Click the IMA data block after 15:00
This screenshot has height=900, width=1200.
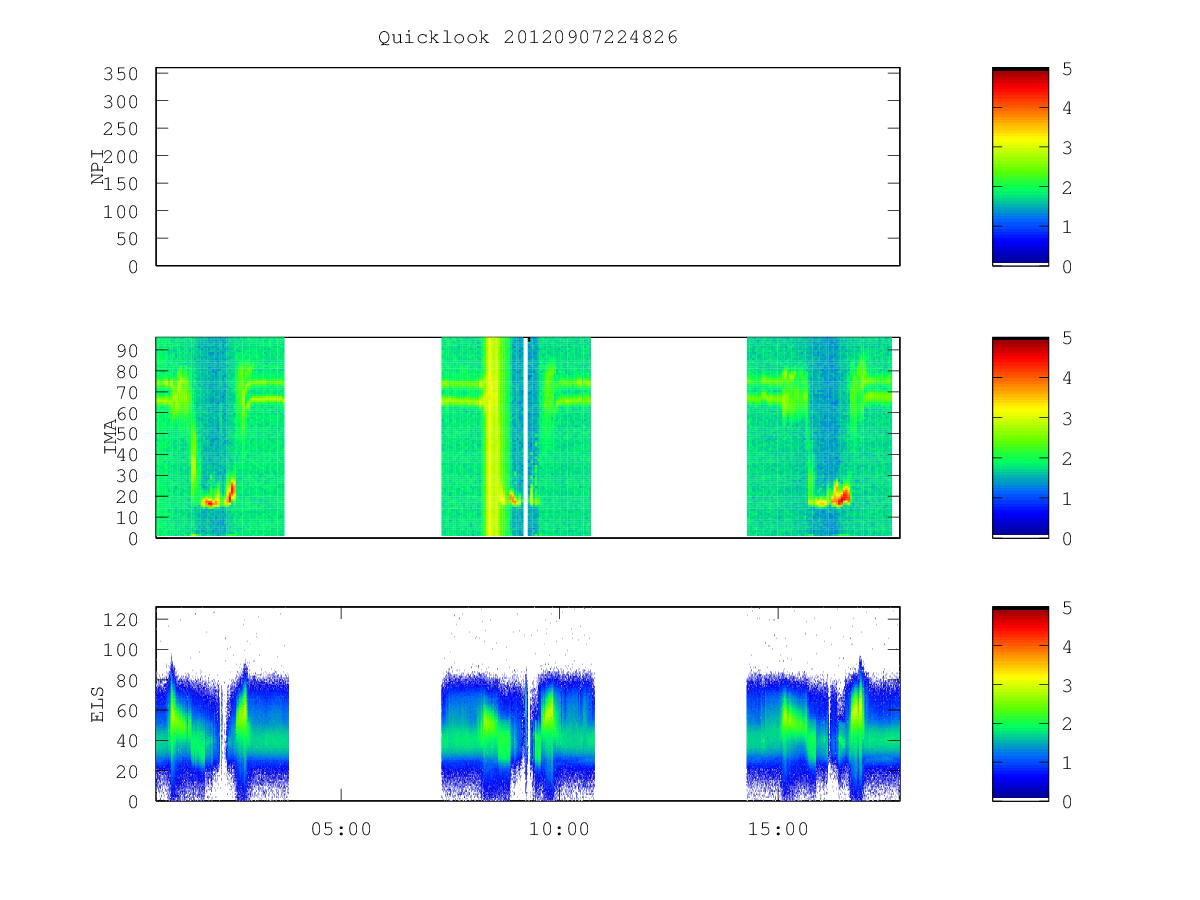[x=819, y=437]
